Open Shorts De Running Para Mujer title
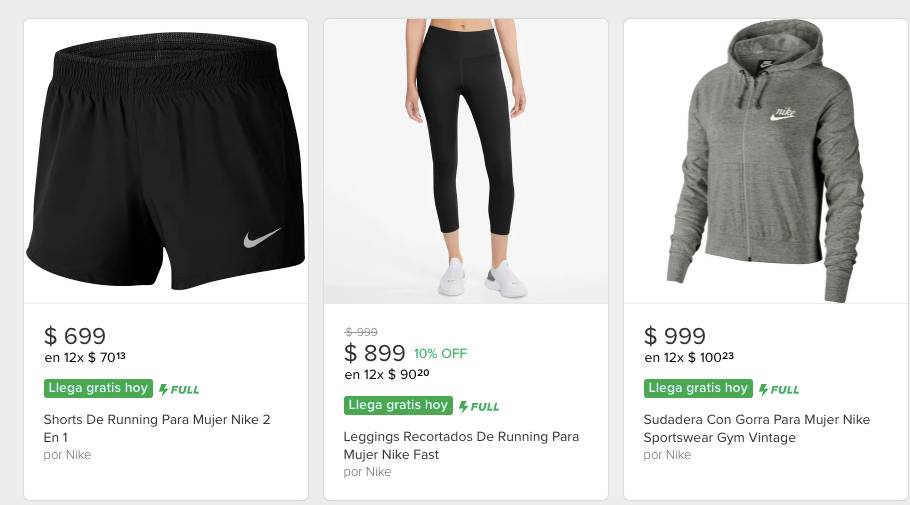The height and width of the screenshot is (505, 910). [x=157, y=429]
